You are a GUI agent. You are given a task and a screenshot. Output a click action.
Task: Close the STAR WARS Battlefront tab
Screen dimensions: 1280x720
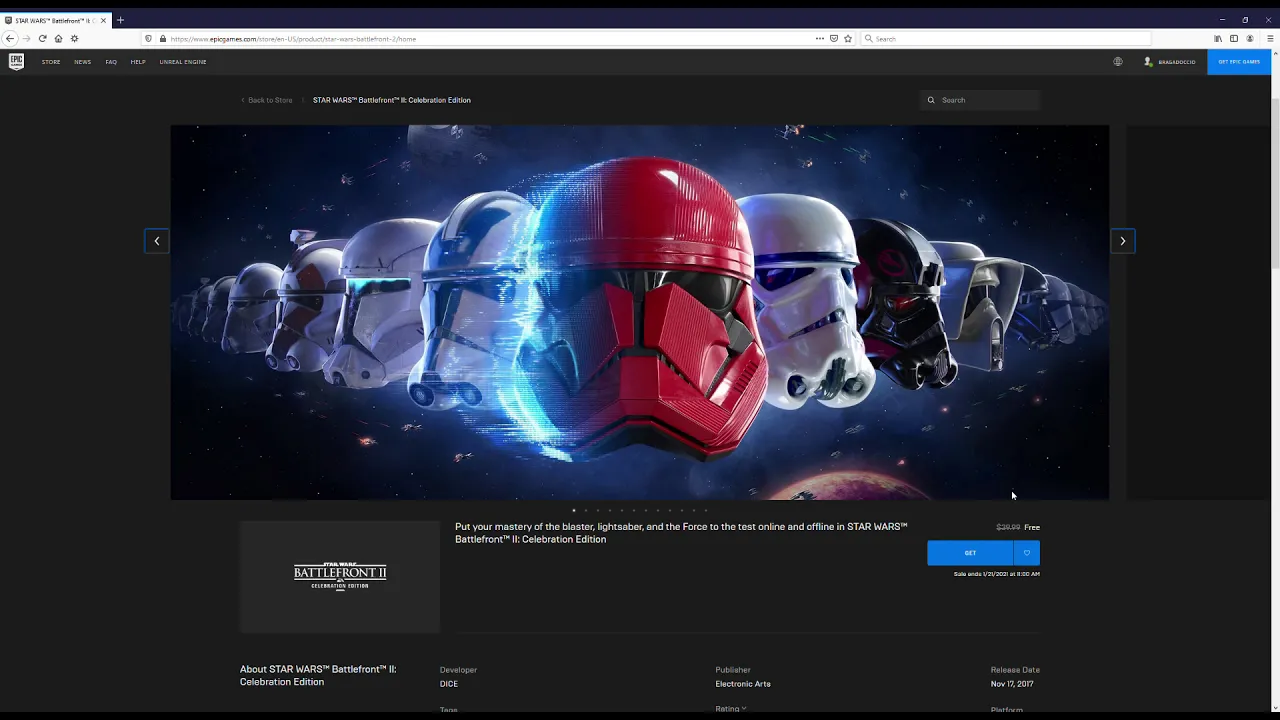pos(103,20)
